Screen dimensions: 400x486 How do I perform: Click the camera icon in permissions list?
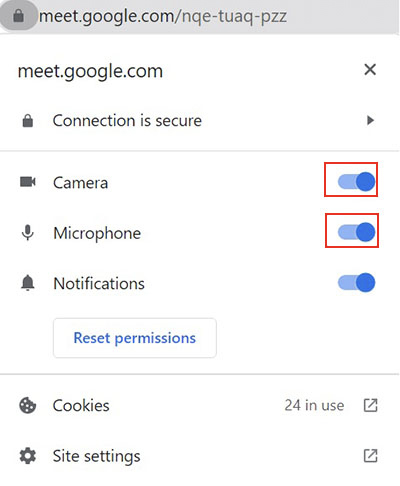(28, 182)
